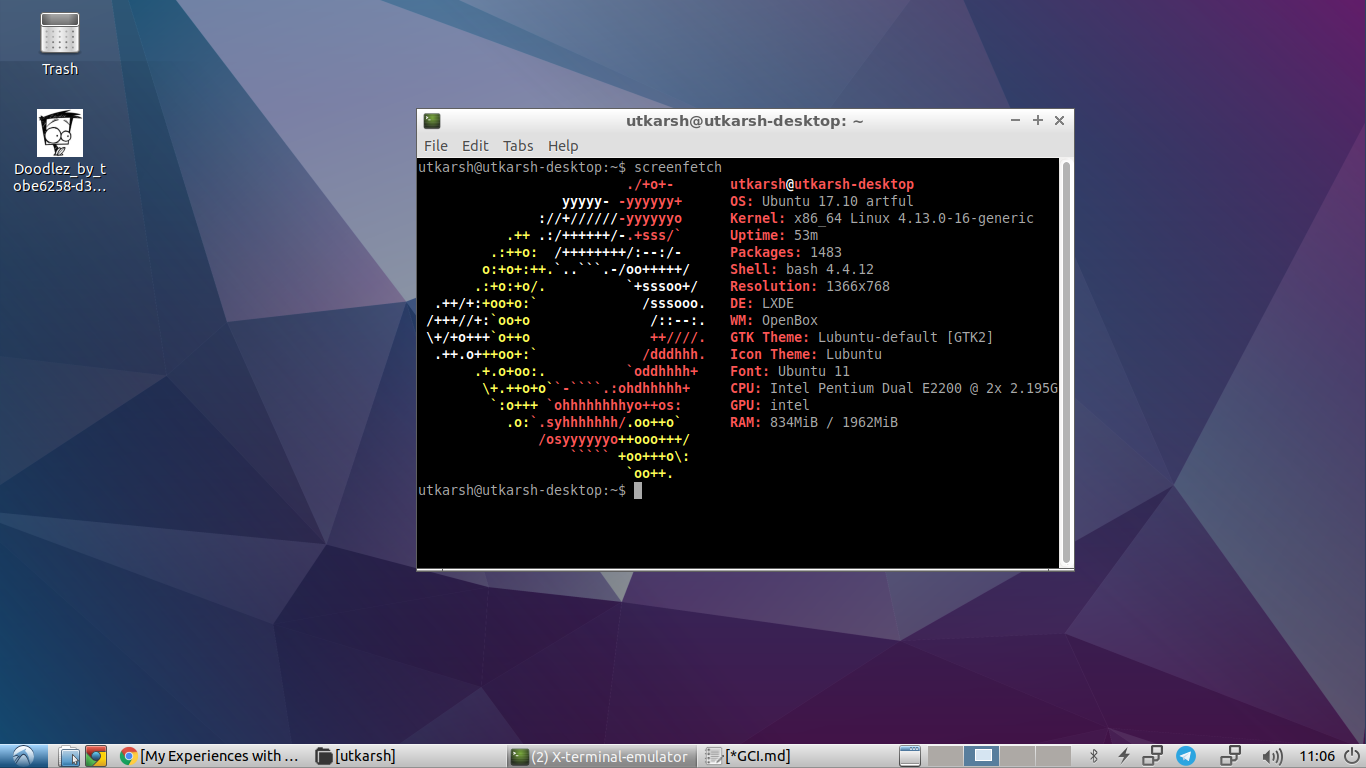Open the Doodlez_by_tobe6258 file on the desktop

[x=59, y=135]
